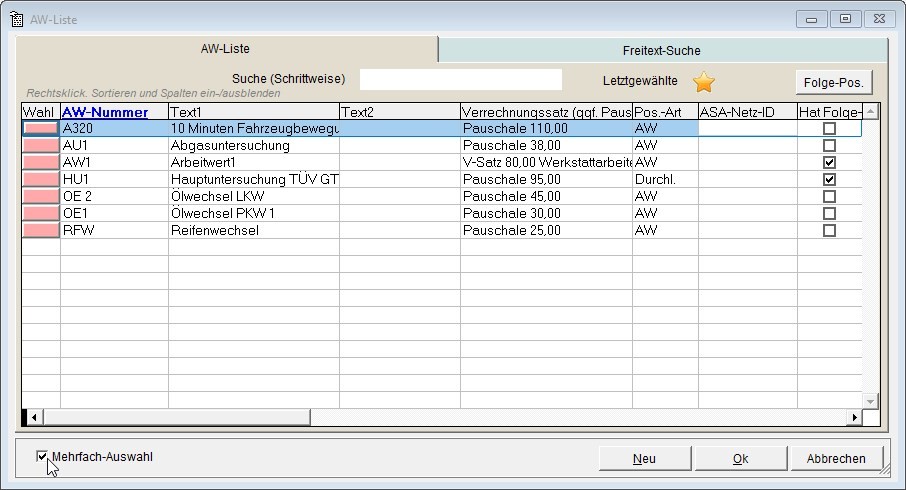The height and width of the screenshot is (490, 906).
Task: Select the OE 2 AW-Nummer cell
Action: [114, 196]
